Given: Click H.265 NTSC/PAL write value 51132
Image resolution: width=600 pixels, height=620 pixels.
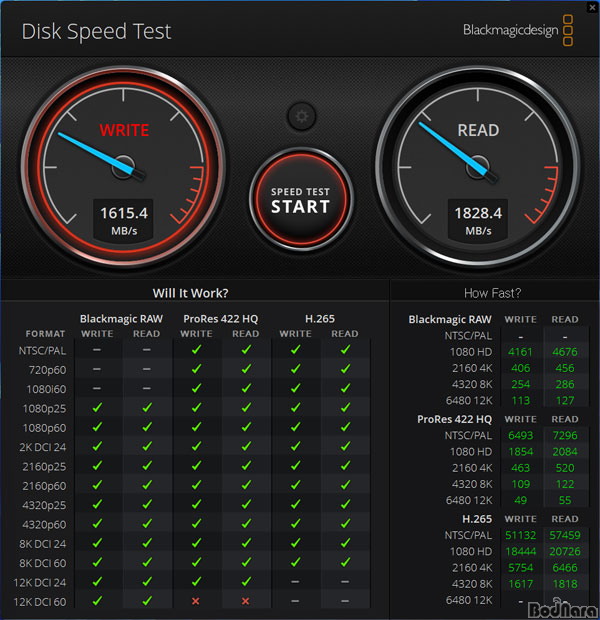Looking at the screenshot, I should 521,535.
